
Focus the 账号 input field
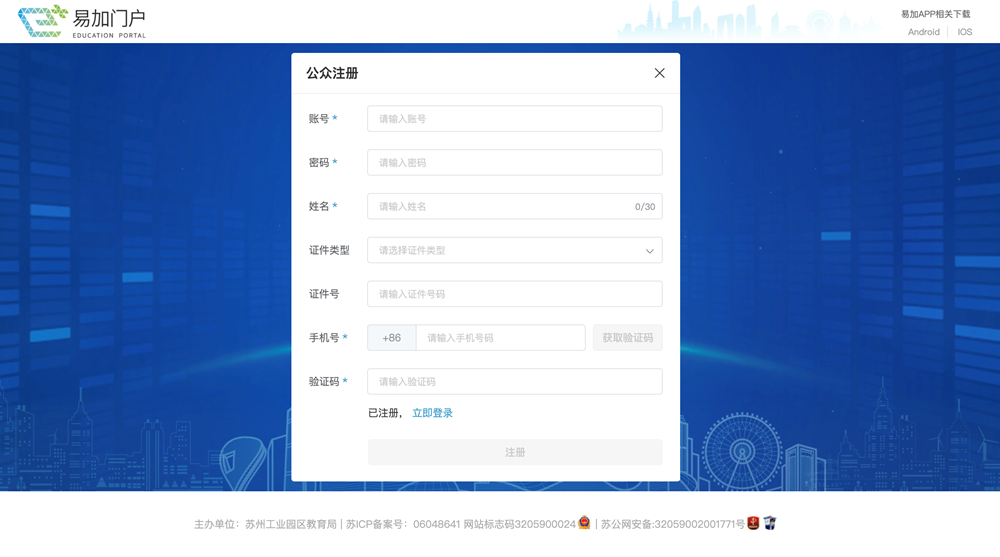click(x=514, y=119)
